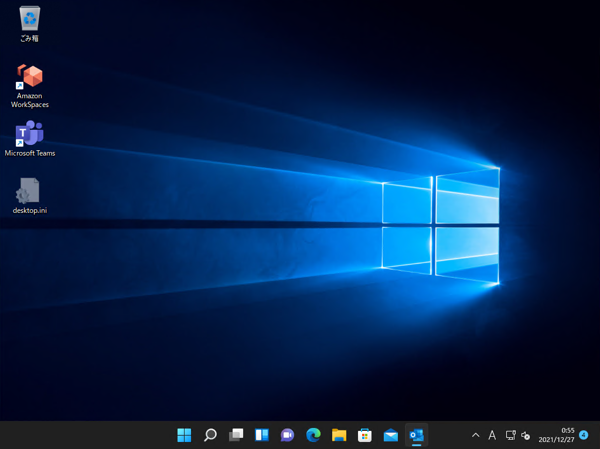
Task: Open the clock showing 0:55 2021/12/27
Action: coord(556,435)
